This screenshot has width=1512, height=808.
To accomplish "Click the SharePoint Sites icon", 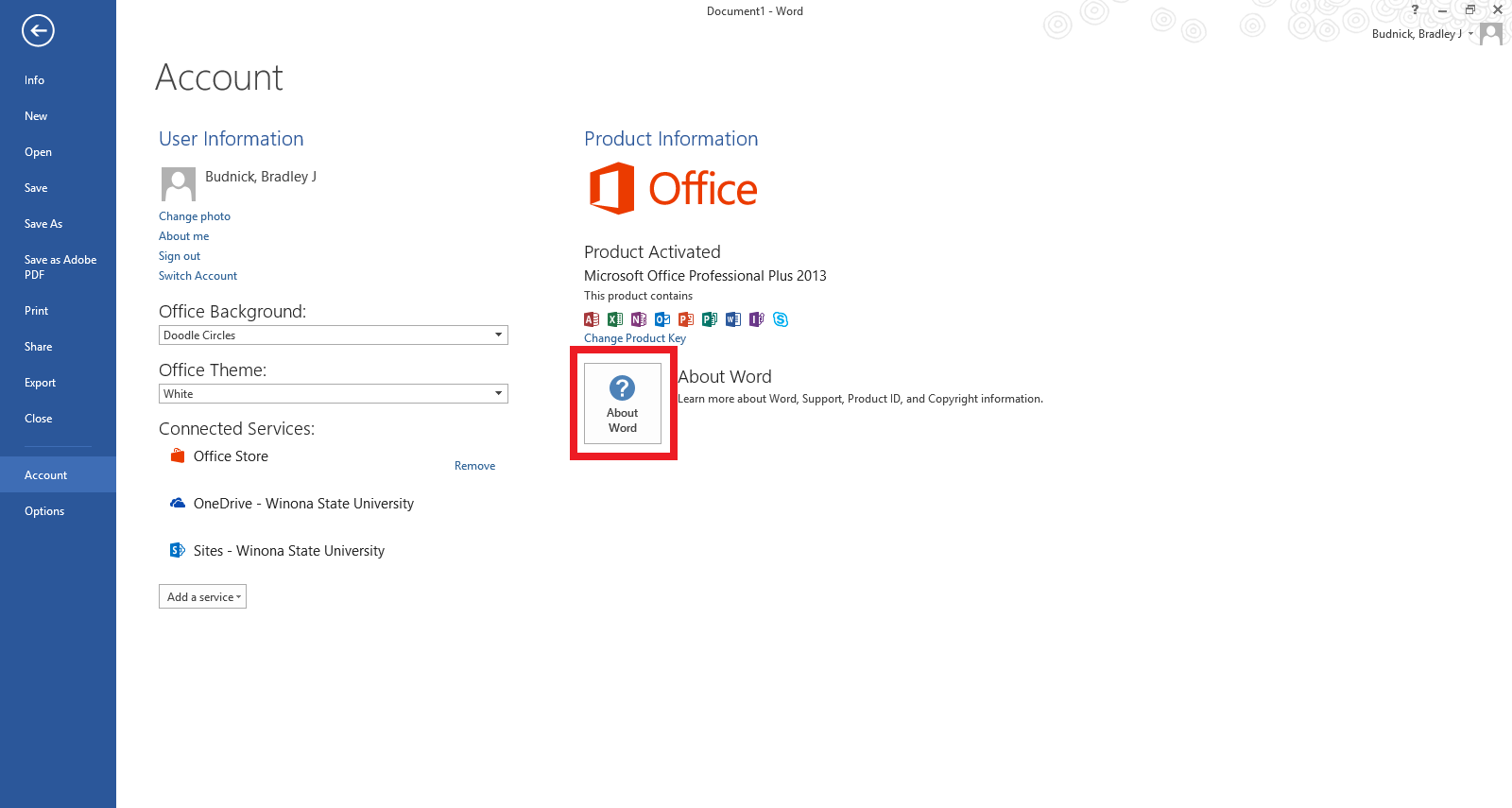I will tap(177, 551).
